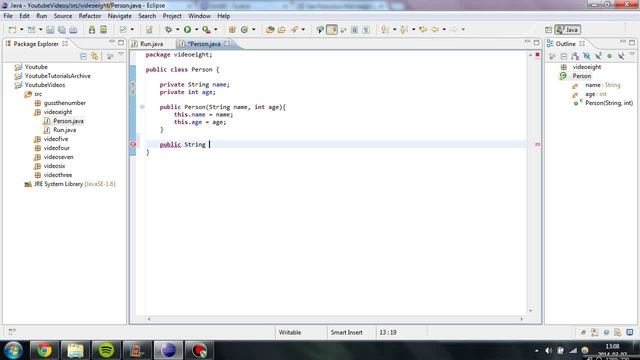Collapse All in Package Explorer toolbar
This screenshot has width=640, height=360.
[83, 56]
